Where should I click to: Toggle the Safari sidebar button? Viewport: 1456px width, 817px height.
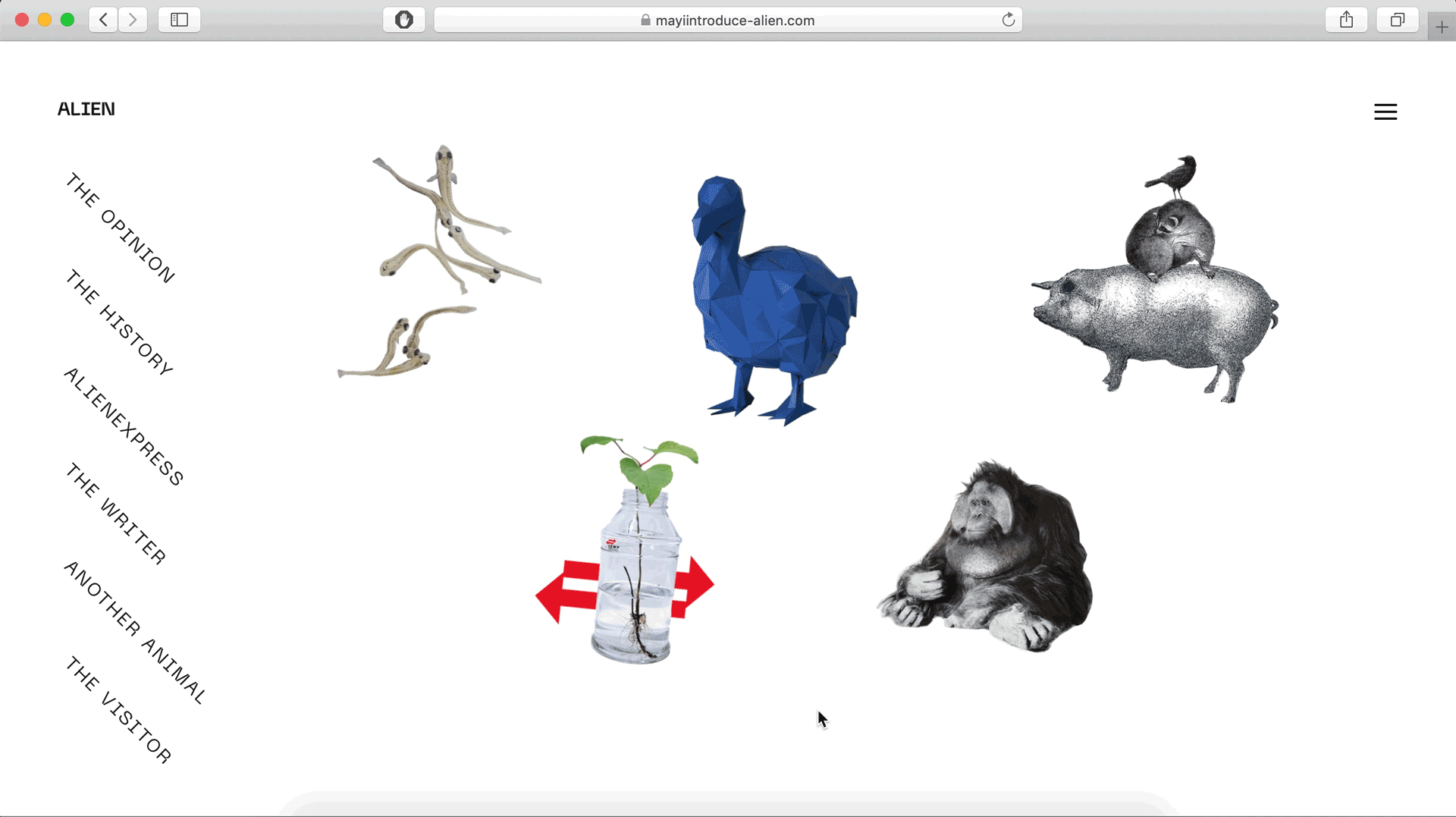pos(180,20)
